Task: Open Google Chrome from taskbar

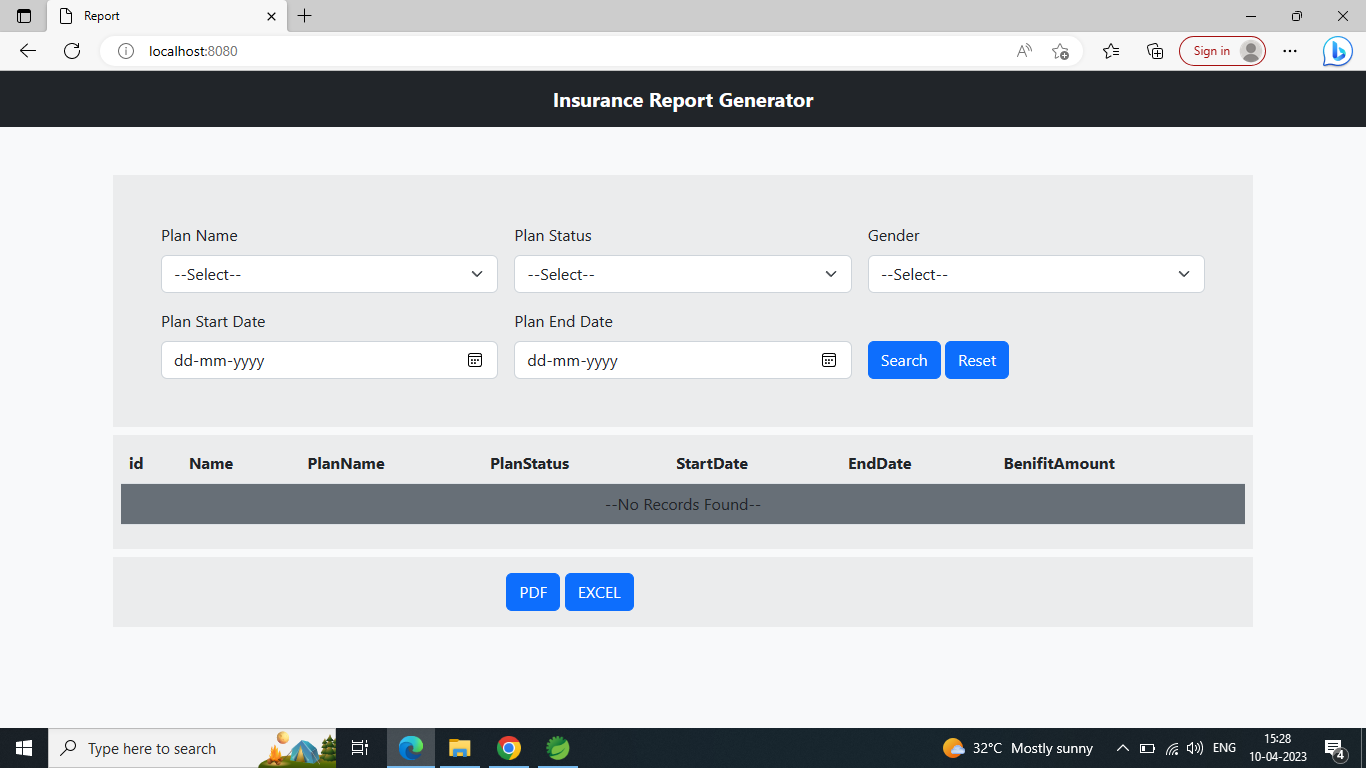Action: (509, 748)
